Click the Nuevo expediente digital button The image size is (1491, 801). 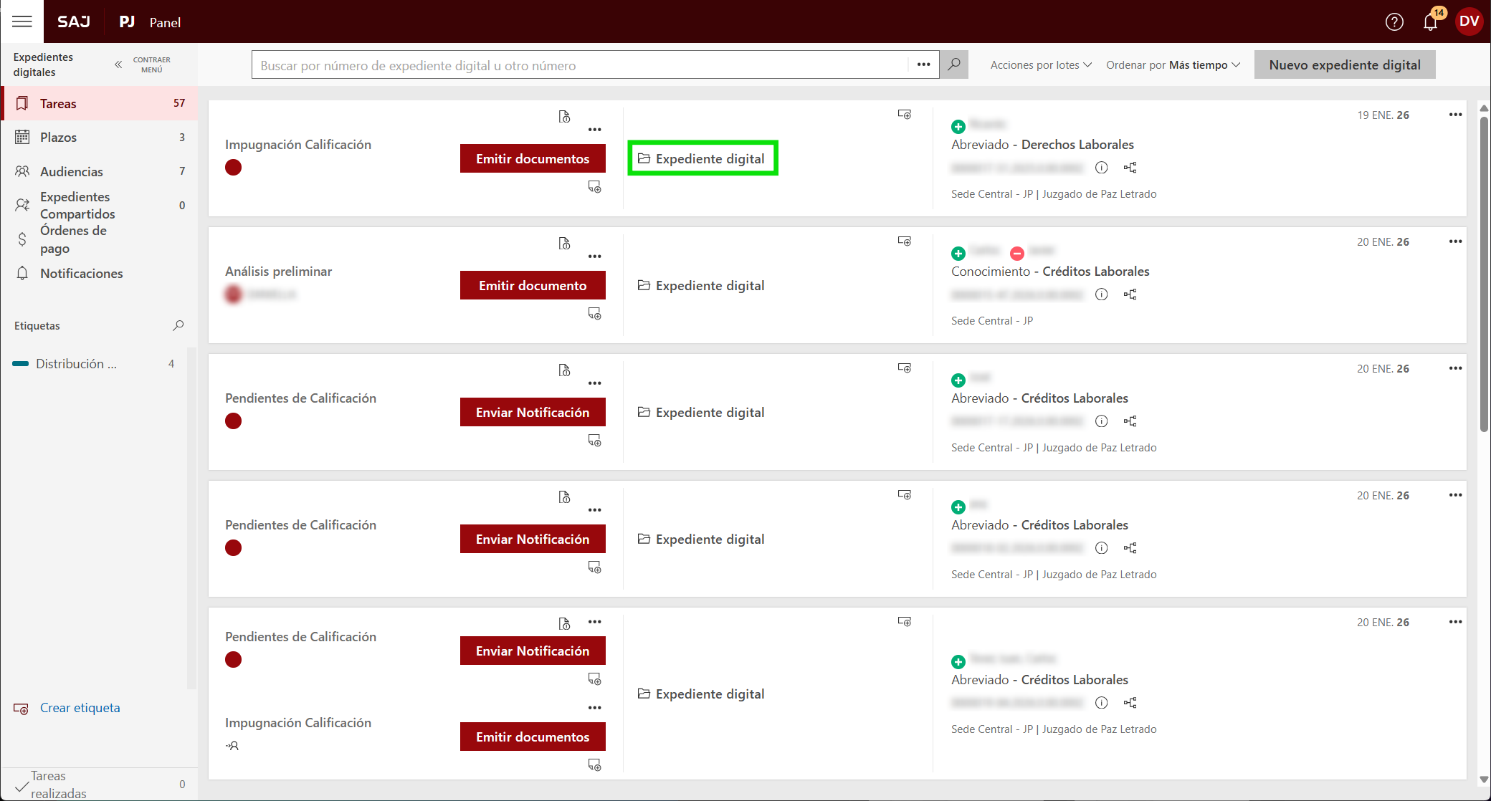[x=1344, y=65]
